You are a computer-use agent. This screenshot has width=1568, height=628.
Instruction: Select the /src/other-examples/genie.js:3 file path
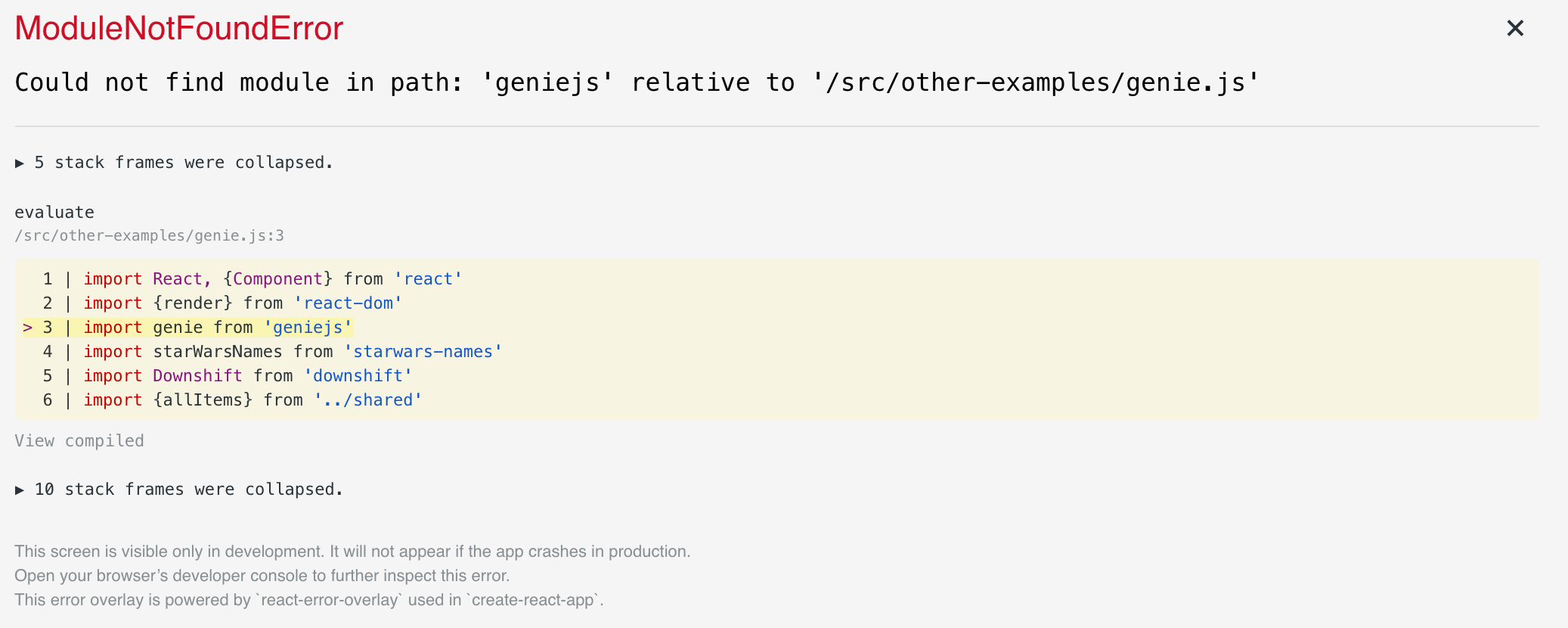[x=147, y=235]
